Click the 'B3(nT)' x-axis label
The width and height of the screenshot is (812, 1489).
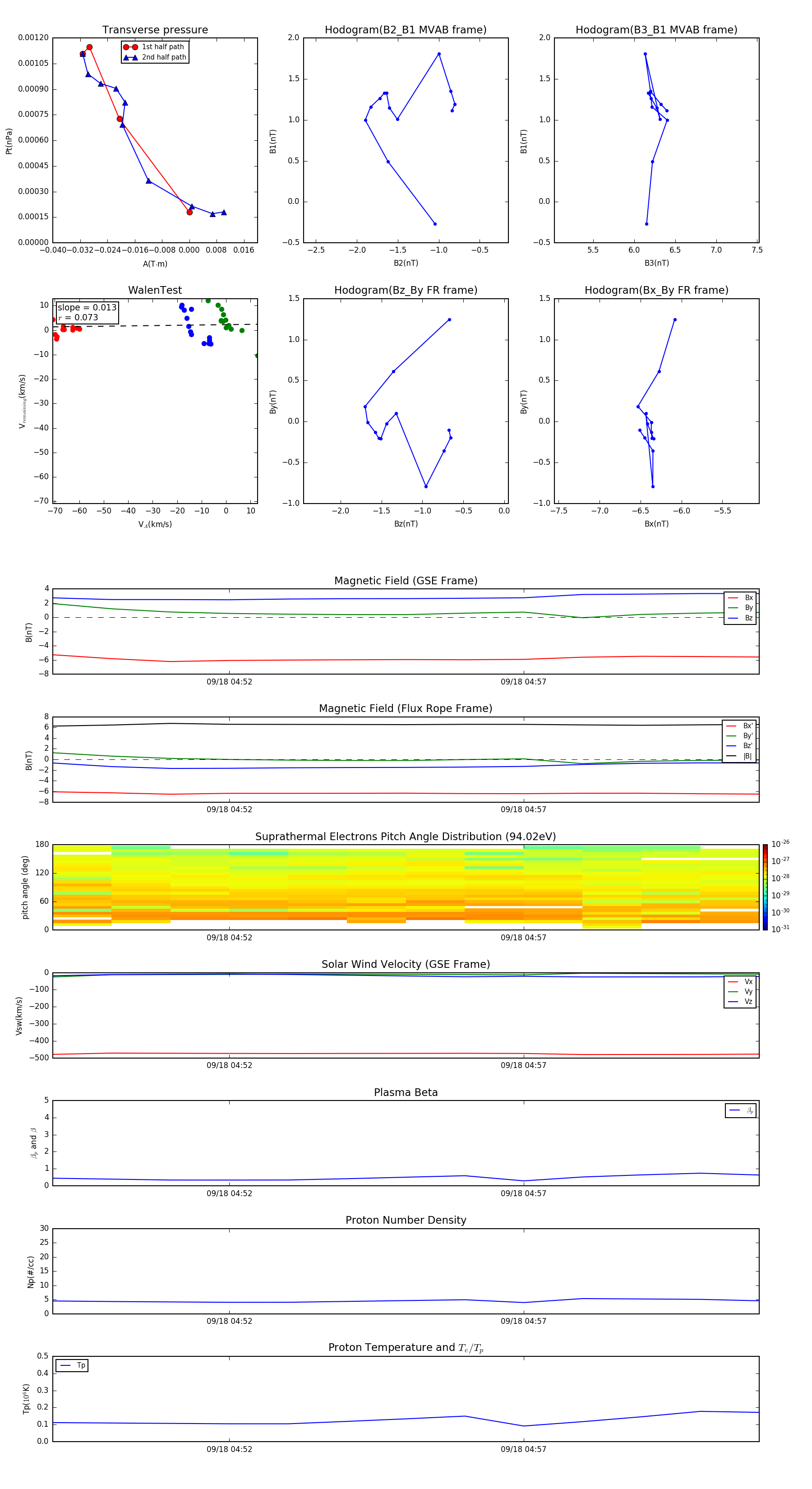[656, 263]
